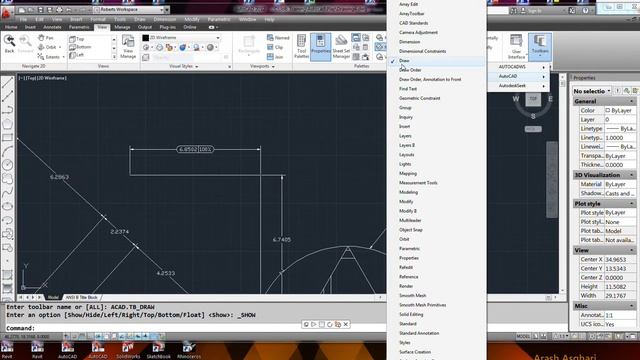Viewport: 640px width, 360px height.
Task: Click the viewport Clip icon
Action: [275, 47]
